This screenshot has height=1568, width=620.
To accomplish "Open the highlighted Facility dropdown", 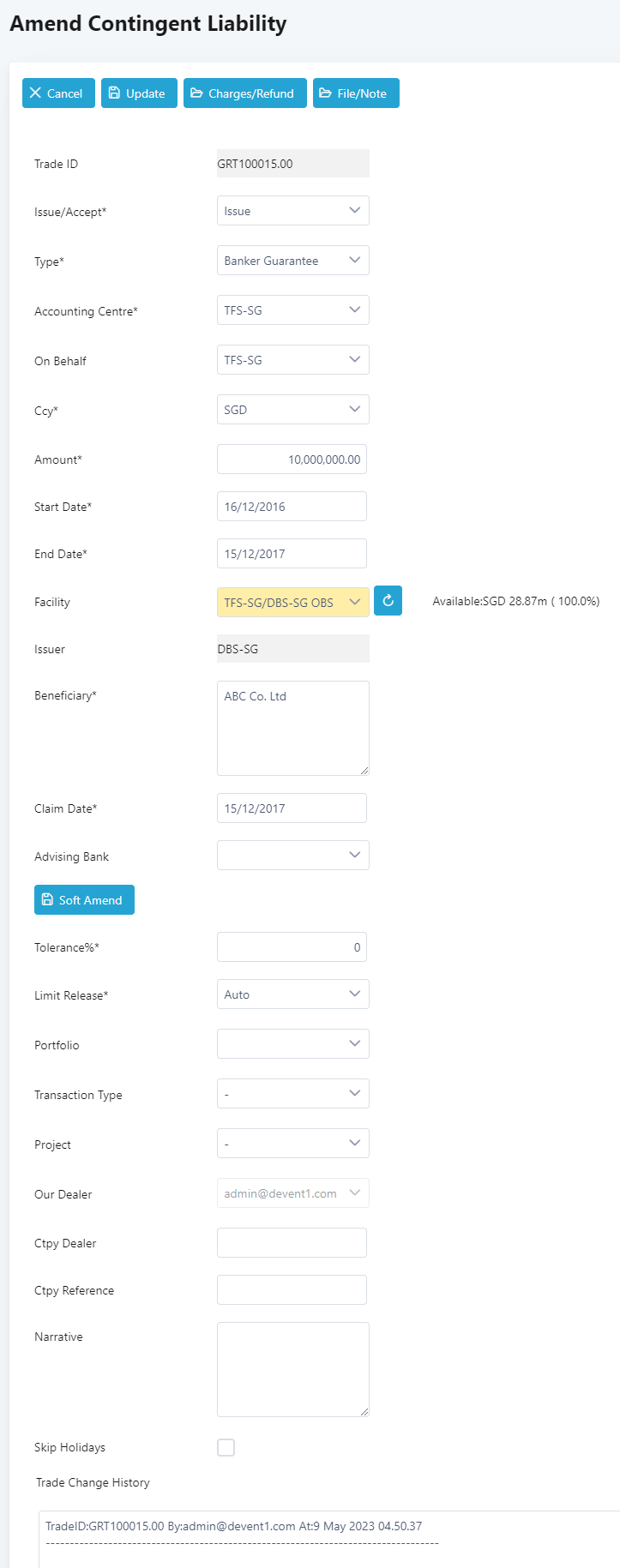I will point(292,603).
